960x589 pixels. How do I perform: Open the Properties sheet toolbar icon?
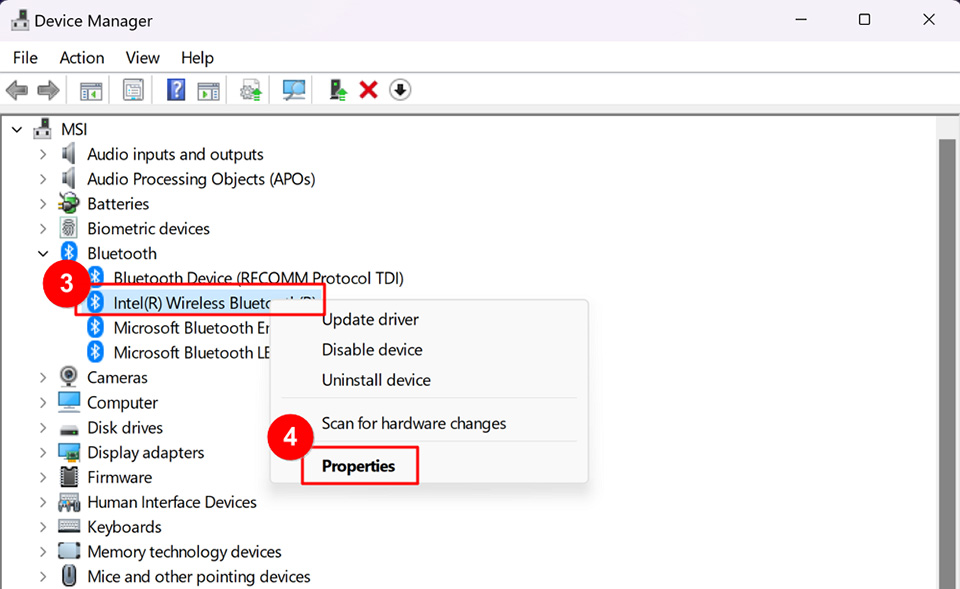tap(133, 91)
